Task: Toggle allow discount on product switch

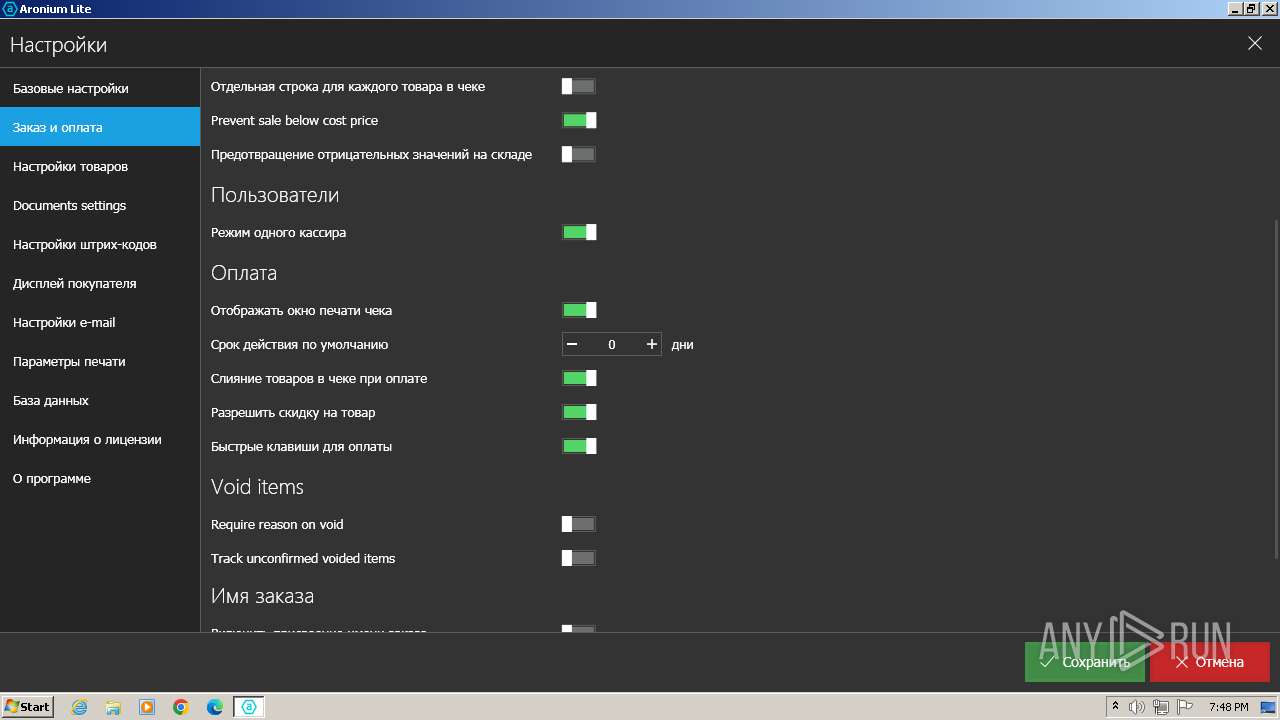Action: pos(579,412)
